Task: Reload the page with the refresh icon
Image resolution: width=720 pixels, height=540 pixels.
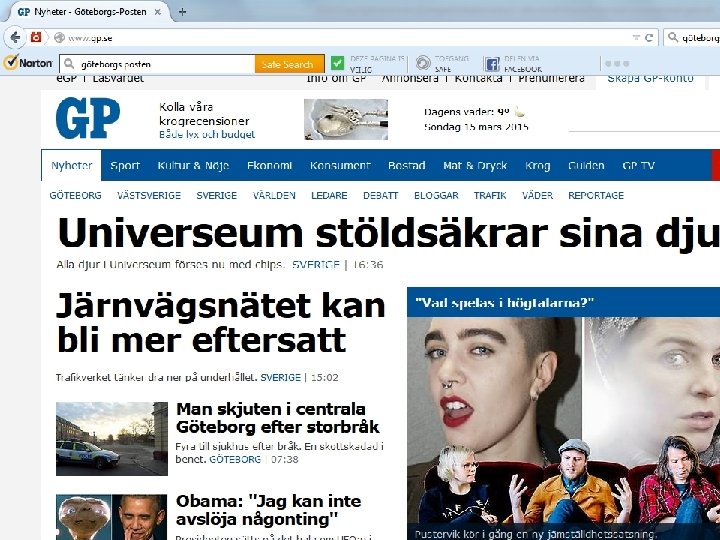Action: click(649, 38)
